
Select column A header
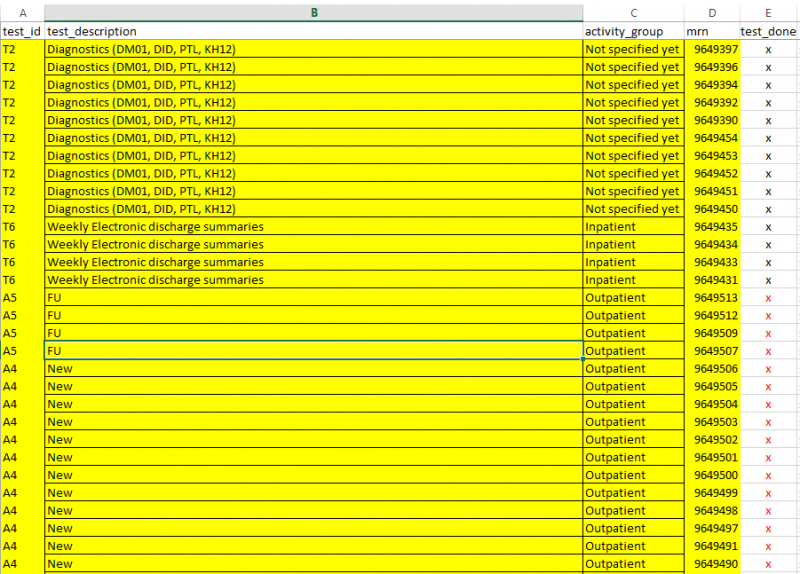coord(22,12)
